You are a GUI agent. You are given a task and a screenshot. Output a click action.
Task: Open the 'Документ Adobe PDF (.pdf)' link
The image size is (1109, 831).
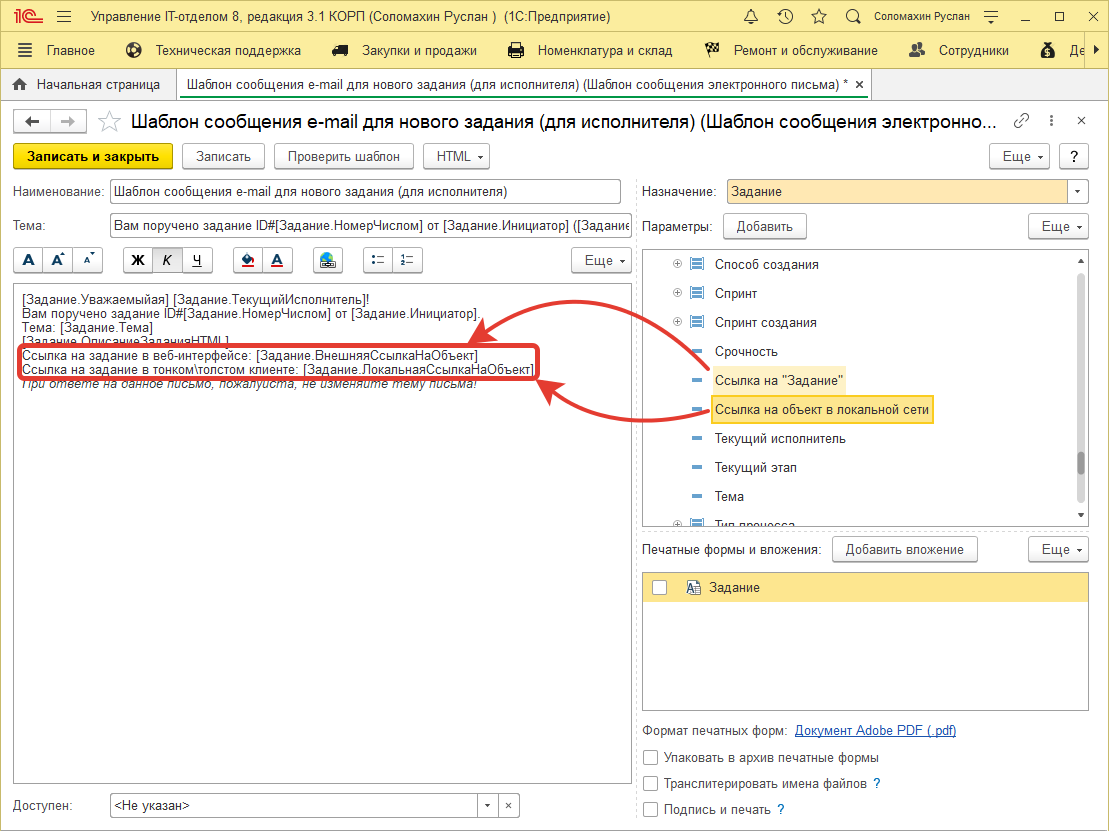875,731
